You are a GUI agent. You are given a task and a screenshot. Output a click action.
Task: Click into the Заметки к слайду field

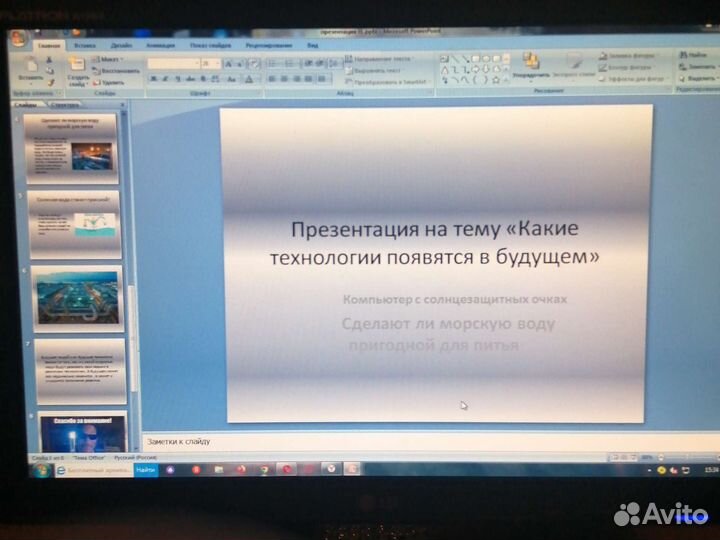pos(431,442)
